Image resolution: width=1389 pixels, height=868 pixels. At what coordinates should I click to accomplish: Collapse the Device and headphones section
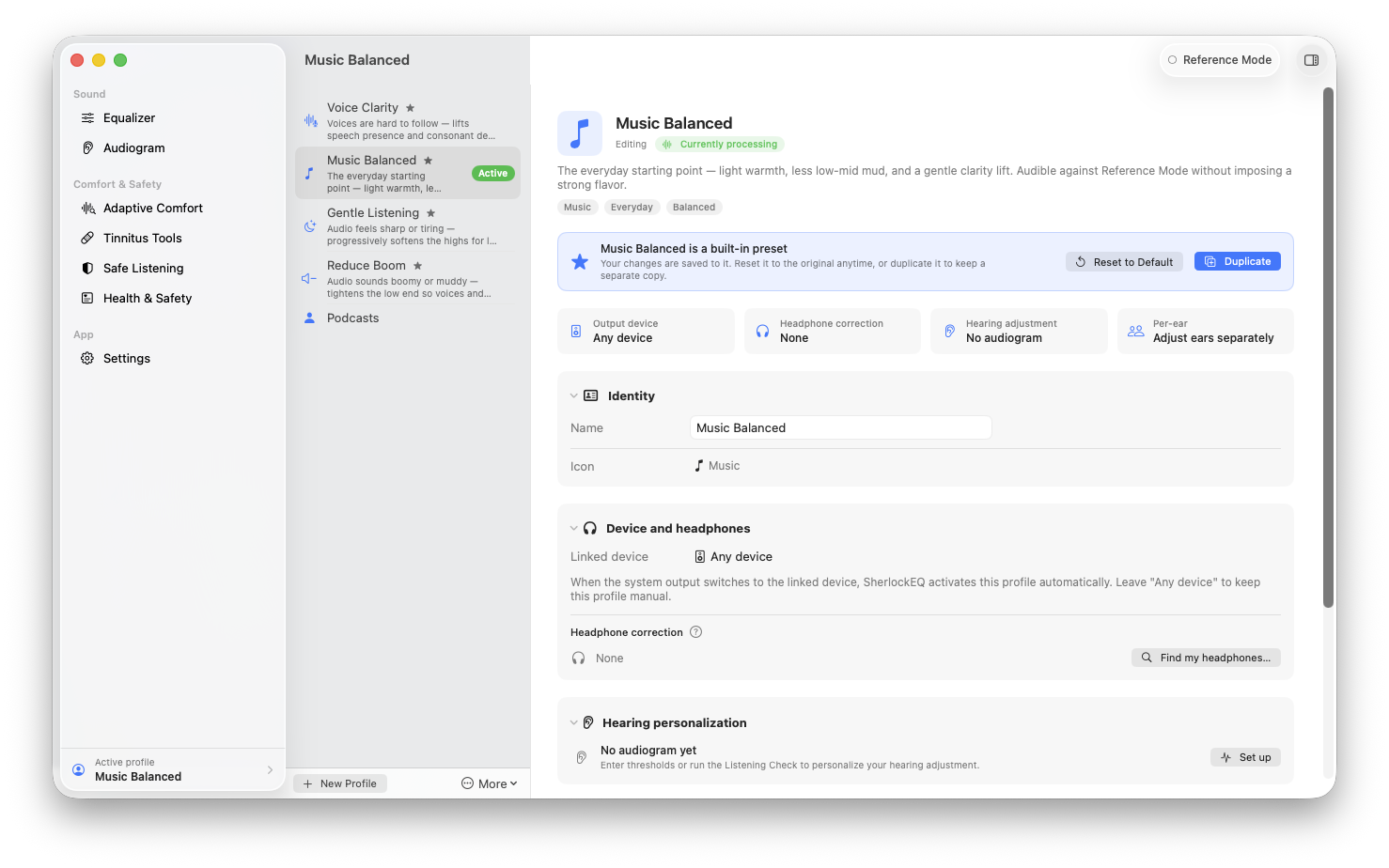(573, 529)
